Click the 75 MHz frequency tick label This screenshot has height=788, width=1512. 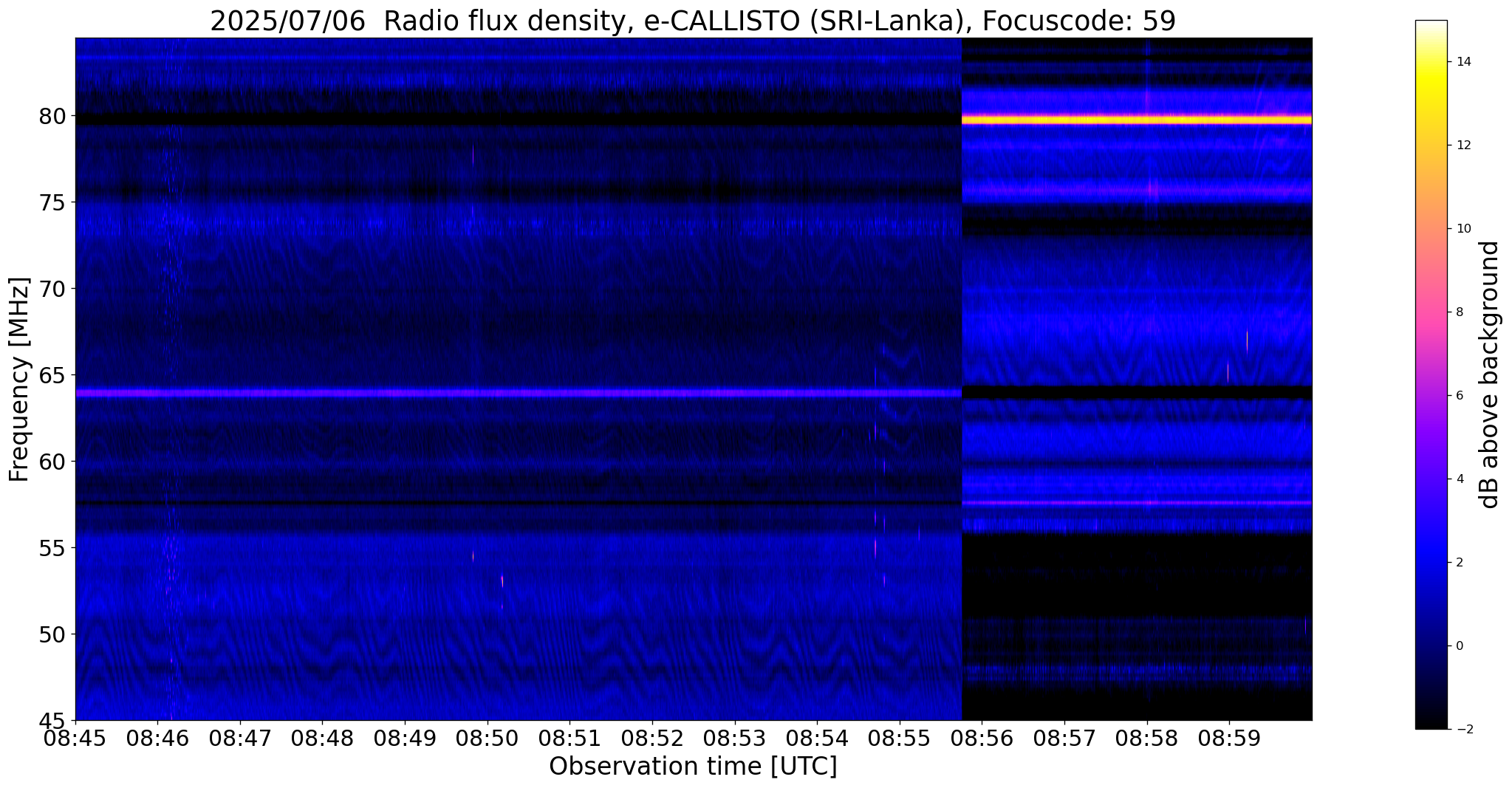coord(52,202)
